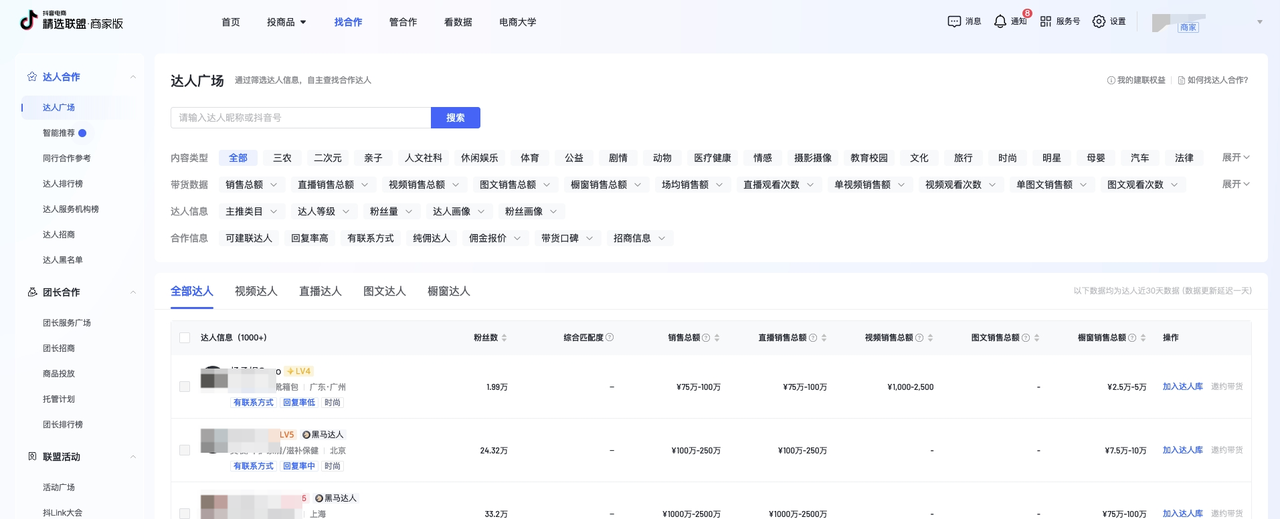Viewport: 1280px width, 519px height.
Task: Click the 达人合作 sidebar section icon
Action: (32, 76)
